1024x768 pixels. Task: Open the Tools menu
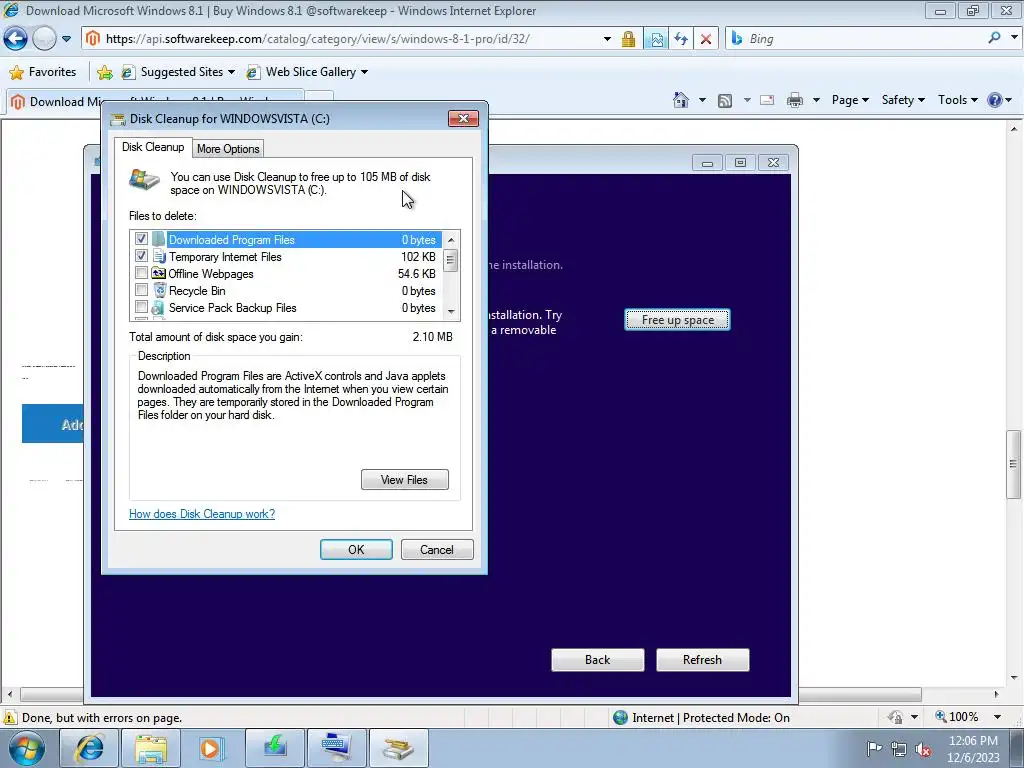[x=957, y=100]
